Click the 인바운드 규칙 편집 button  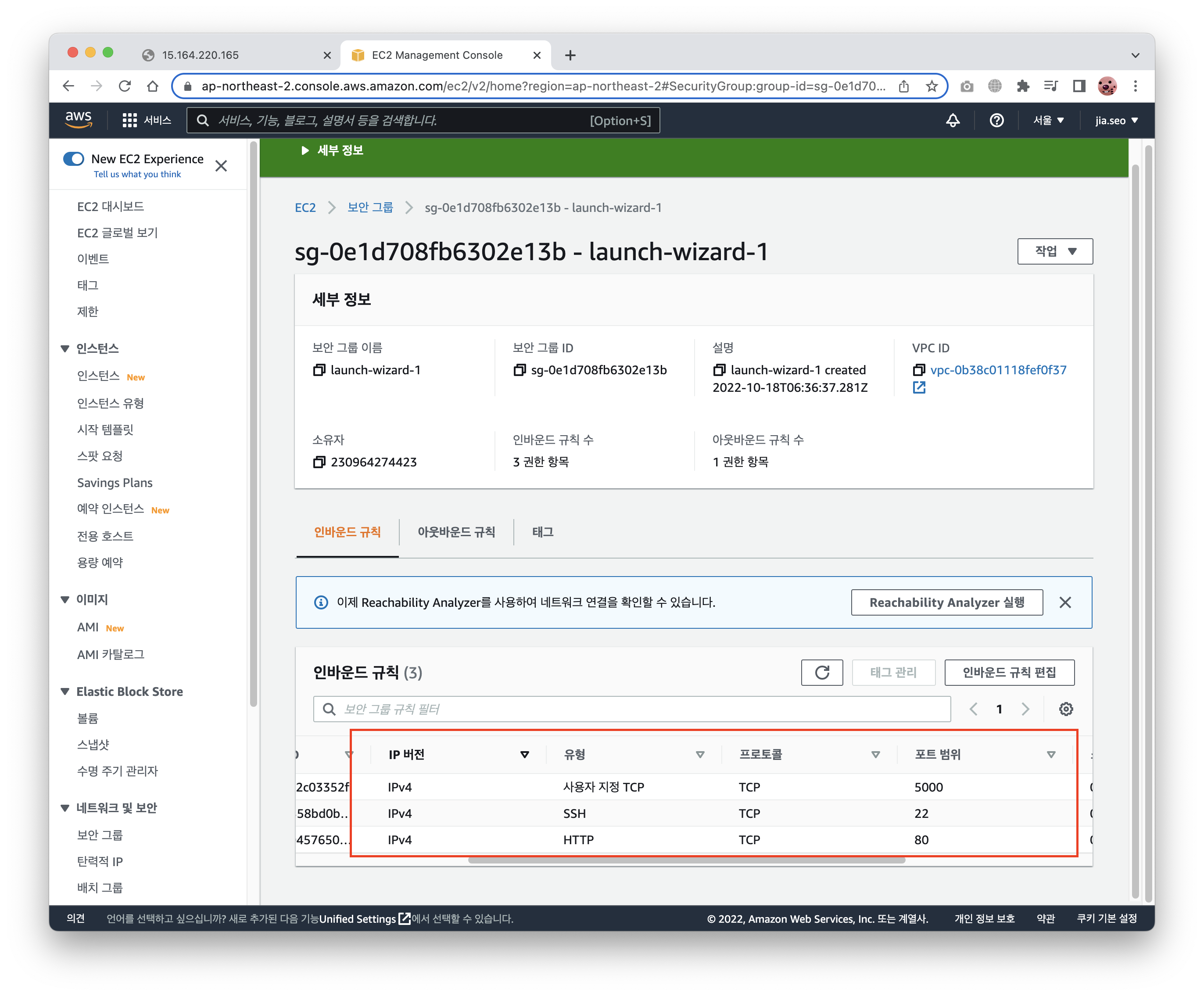pyautogui.click(x=1009, y=672)
